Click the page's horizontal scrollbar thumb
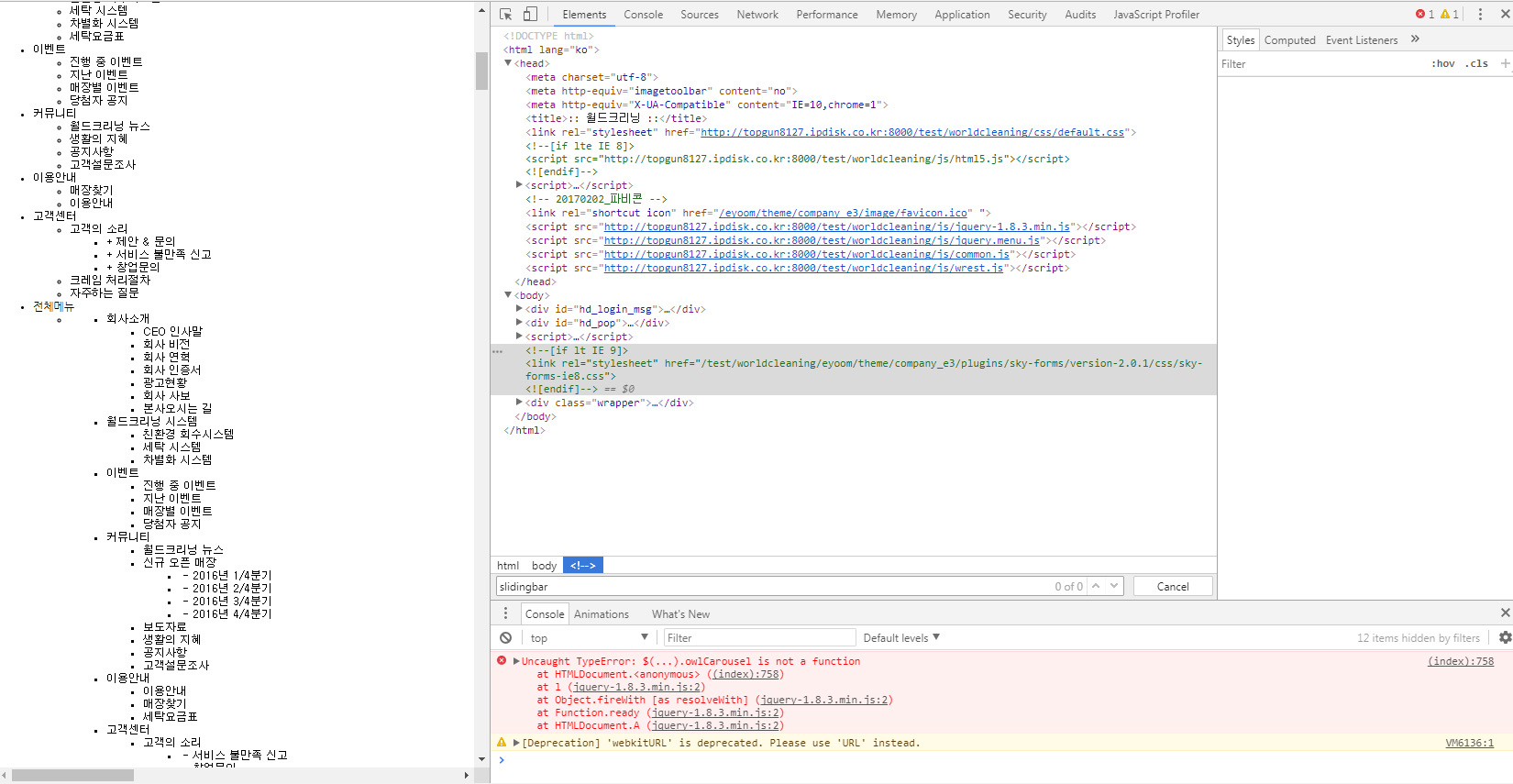Viewport: 1513px width, 784px height. [72, 776]
